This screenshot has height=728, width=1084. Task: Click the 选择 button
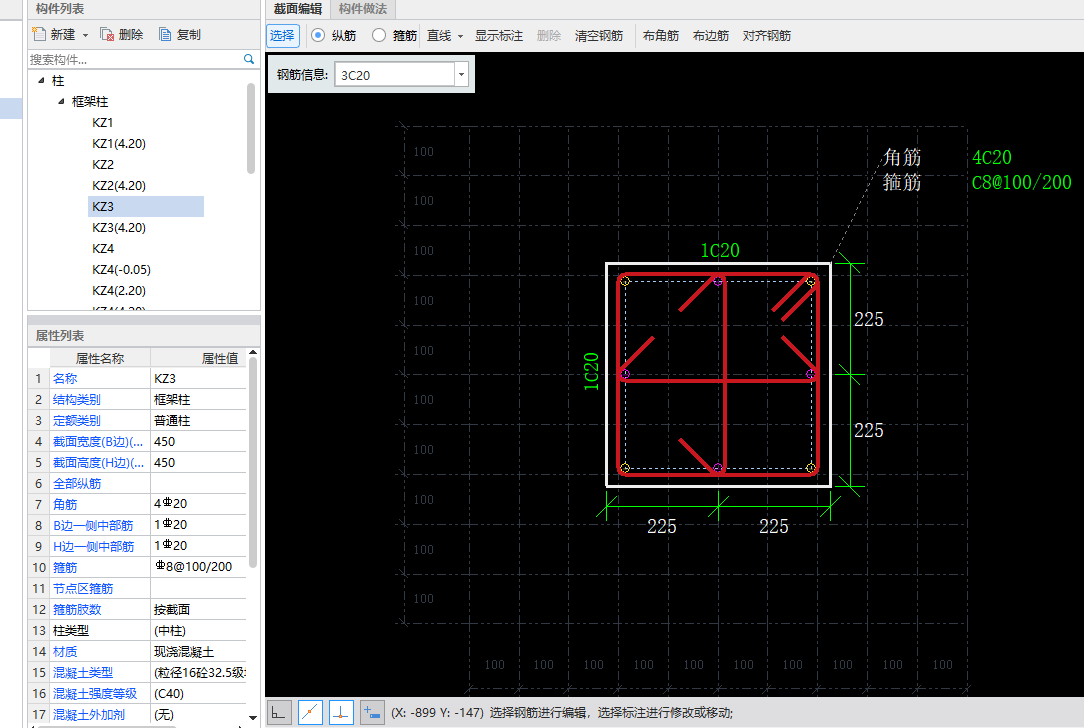click(282, 35)
